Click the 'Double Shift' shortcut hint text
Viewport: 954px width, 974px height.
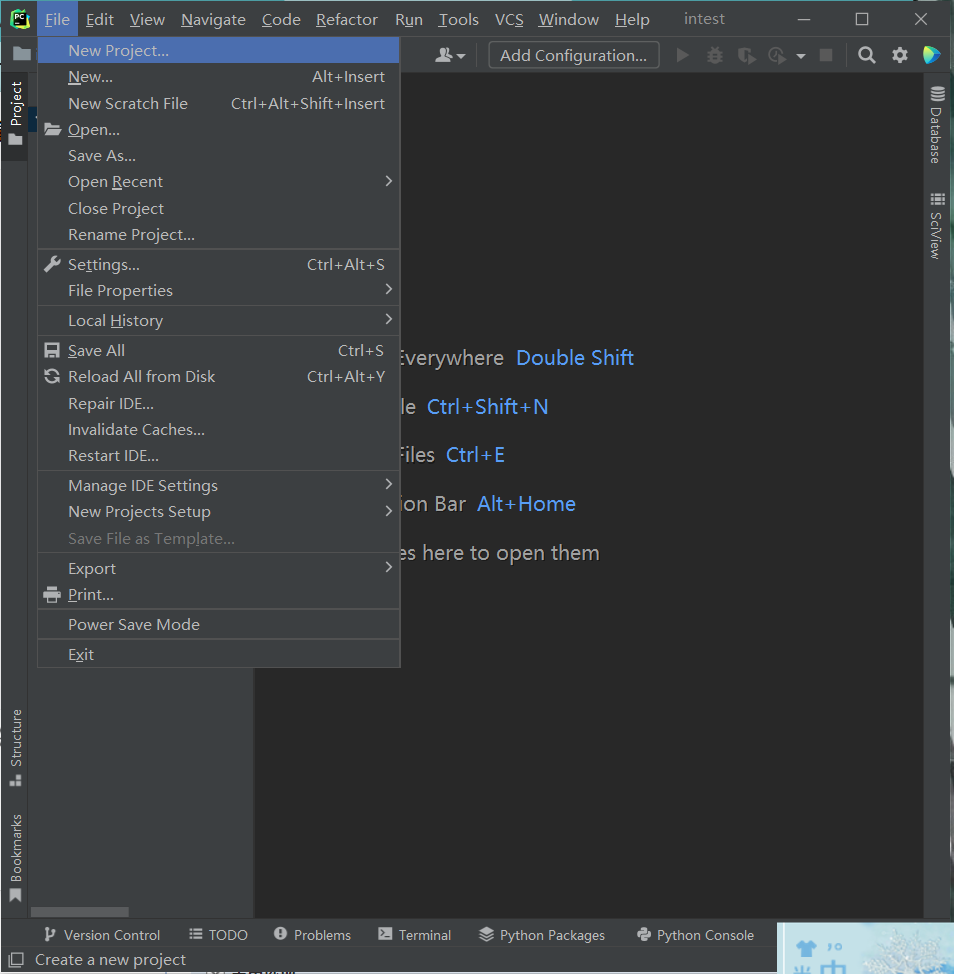click(x=575, y=357)
